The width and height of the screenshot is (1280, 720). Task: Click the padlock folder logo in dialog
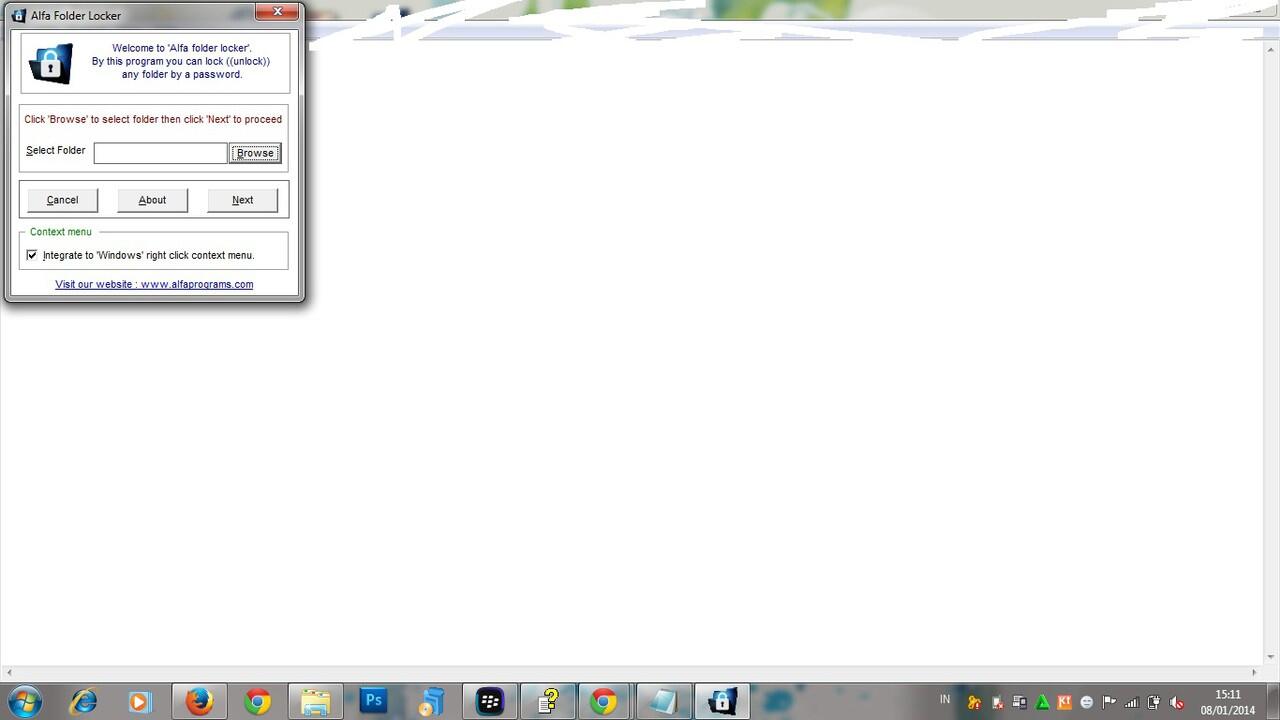tap(51, 63)
